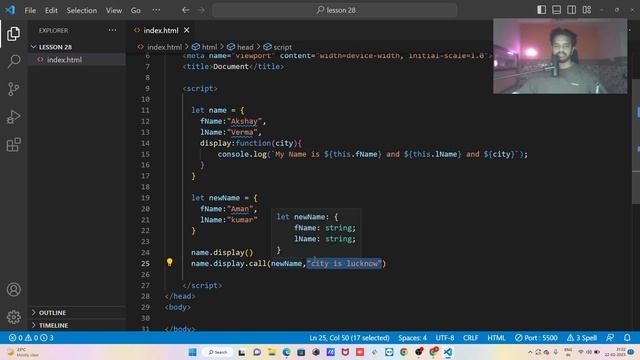Open the Selection menu
Image resolution: width=640 pixels, height=360 pixels.
[x=82, y=10]
